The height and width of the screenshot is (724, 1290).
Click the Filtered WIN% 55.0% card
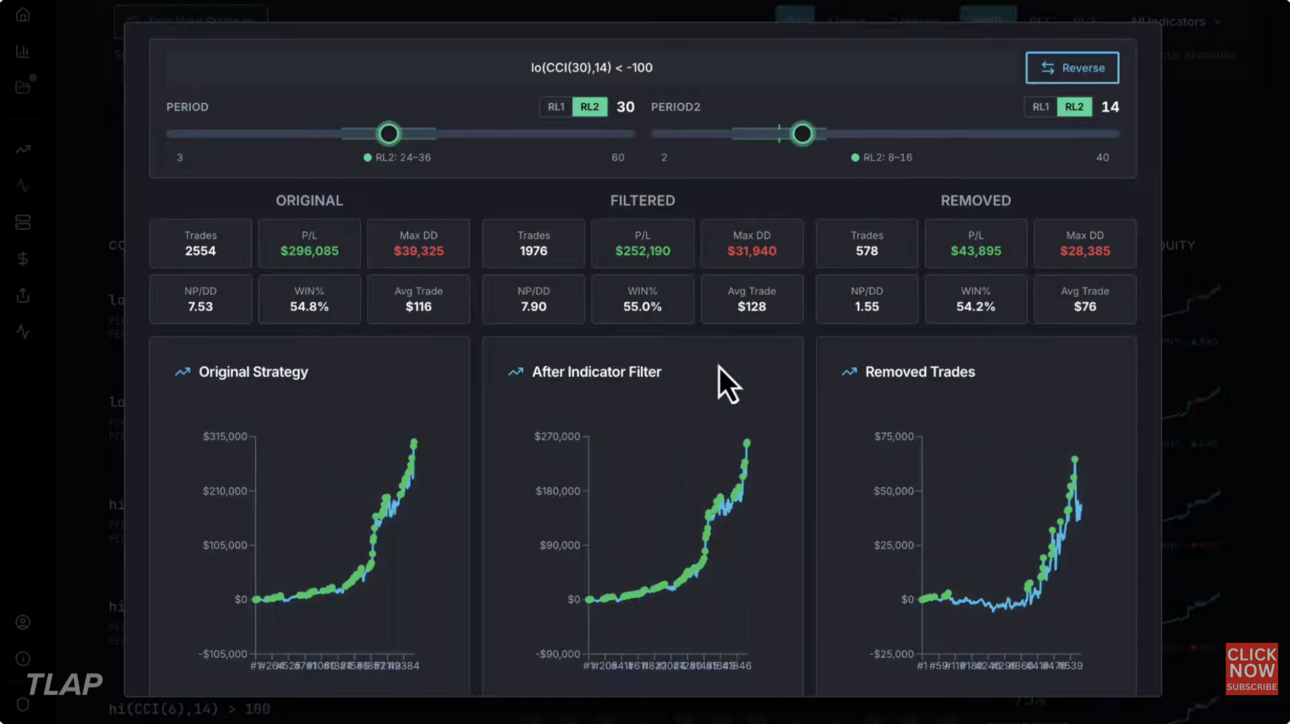(642, 299)
